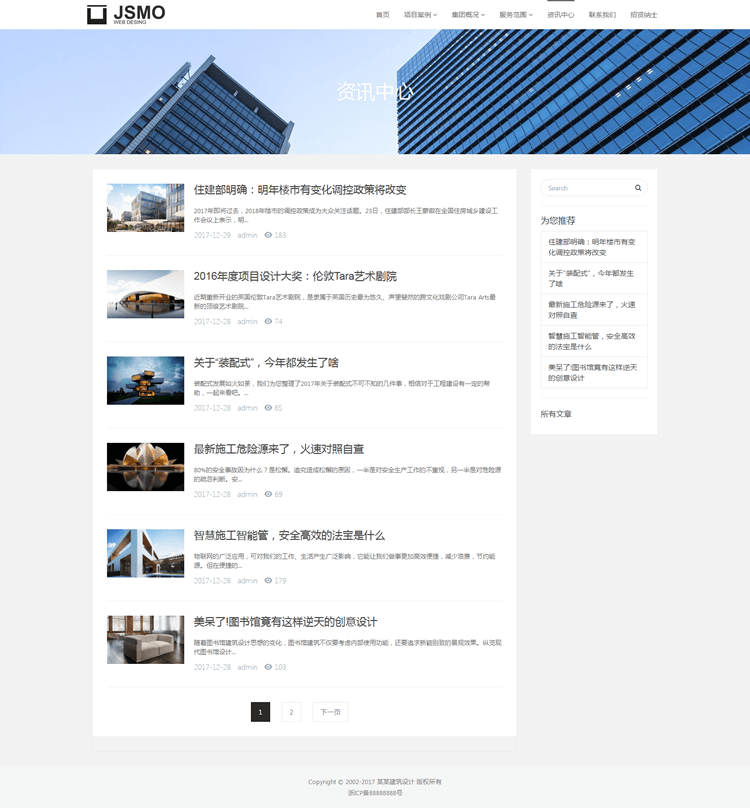Viewport: 750px width, 808px height.
Task: Click excerpt text starting 近期重新开业的英国伦敦Tara艺术剧院
Action: pyautogui.click(x=344, y=301)
